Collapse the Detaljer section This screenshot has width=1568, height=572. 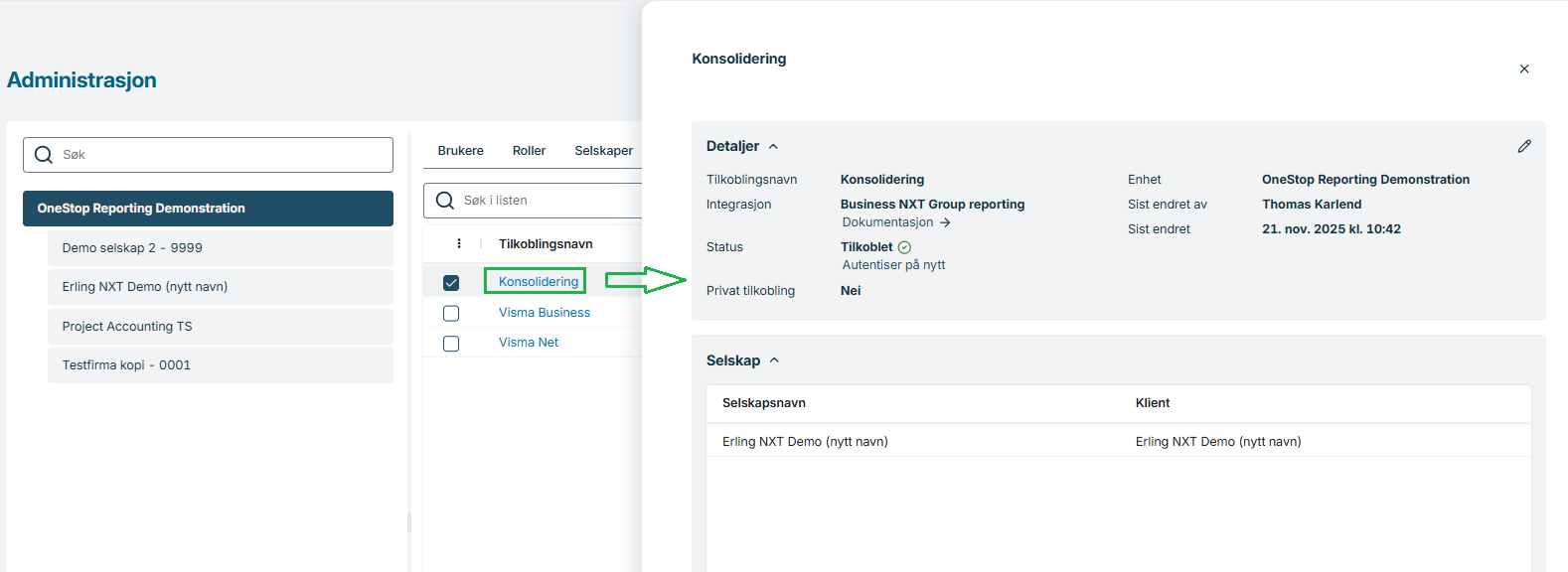pyautogui.click(x=773, y=146)
